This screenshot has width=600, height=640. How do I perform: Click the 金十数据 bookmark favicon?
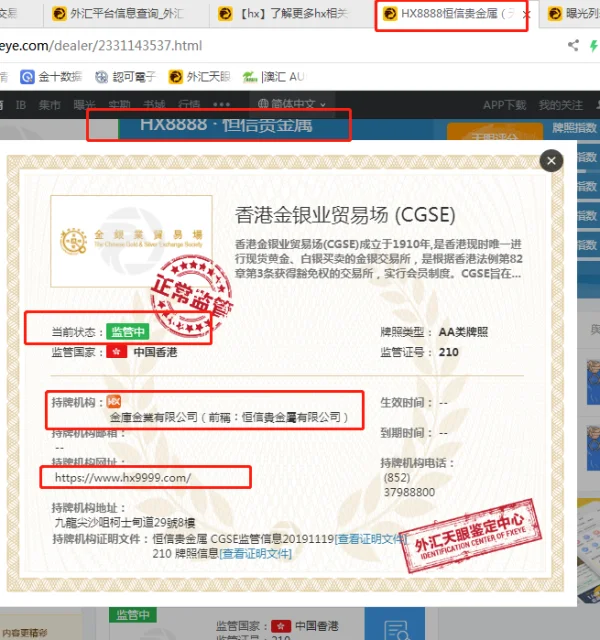tap(27, 76)
